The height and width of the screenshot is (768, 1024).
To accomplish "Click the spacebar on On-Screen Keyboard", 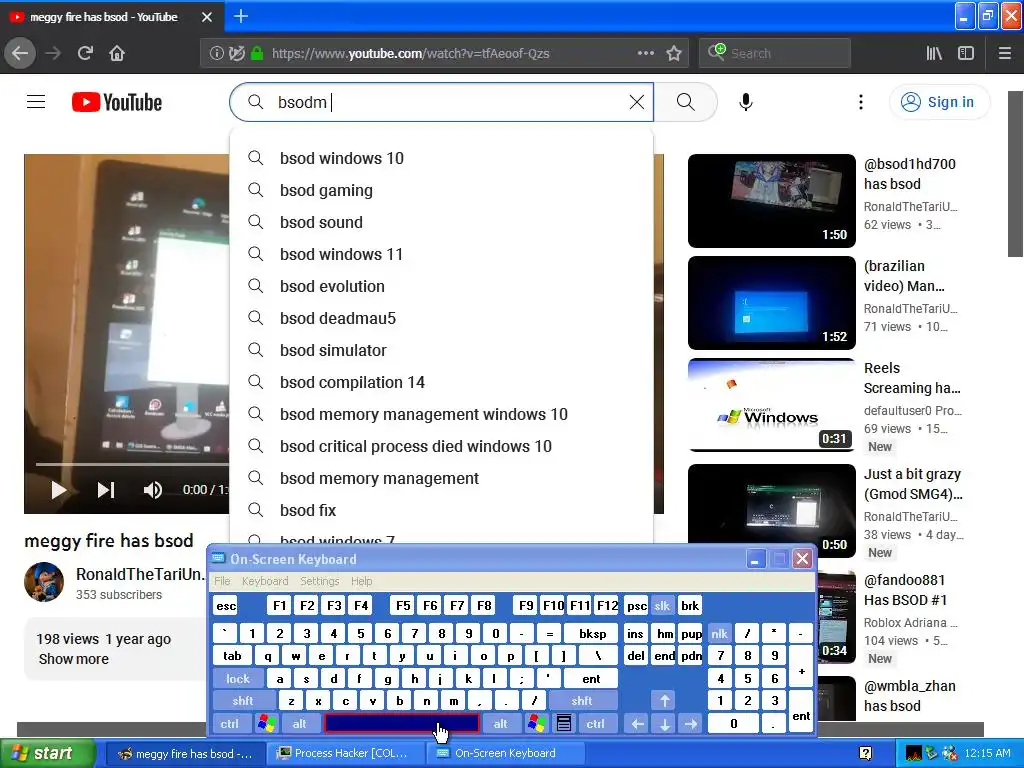I will pyautogui.click(x=402, y=724).
